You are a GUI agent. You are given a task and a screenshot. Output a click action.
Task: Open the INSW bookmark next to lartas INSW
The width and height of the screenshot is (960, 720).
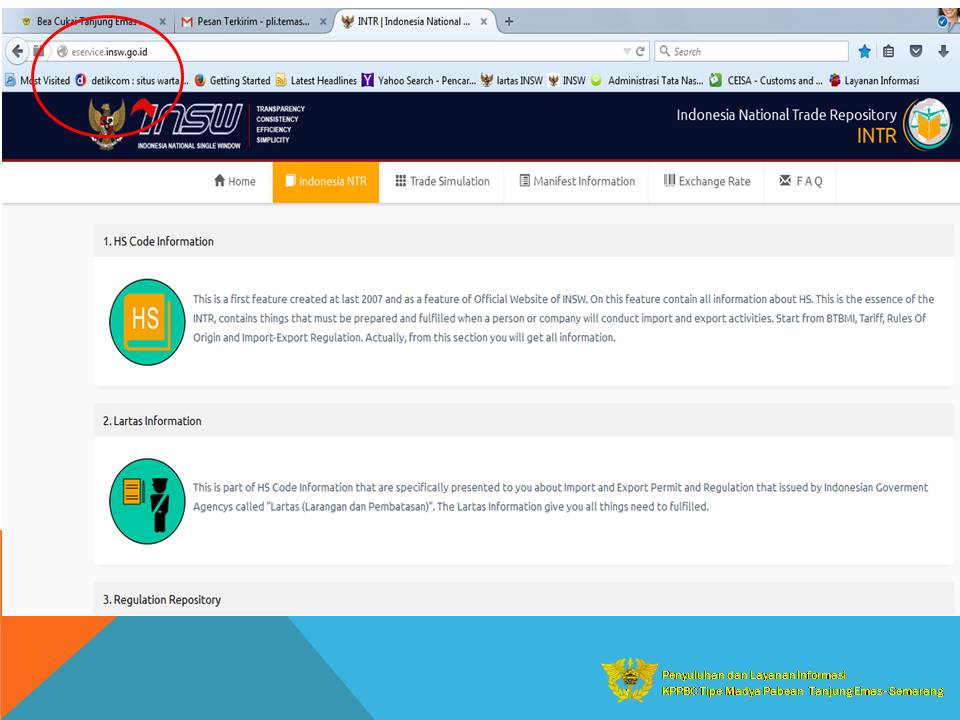[x=567, y=80]
